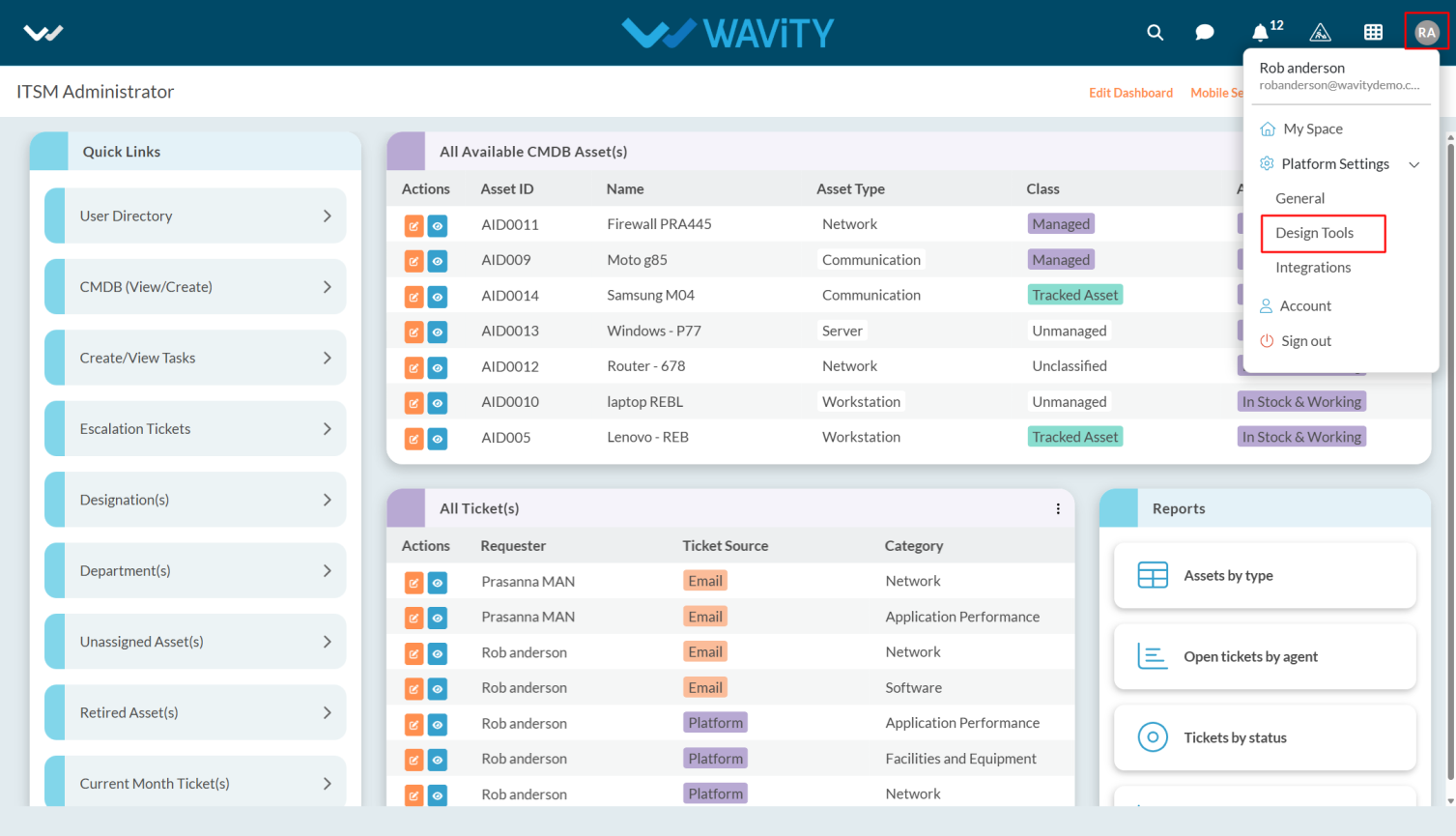Click the My Space home icon

(1268, 129)
